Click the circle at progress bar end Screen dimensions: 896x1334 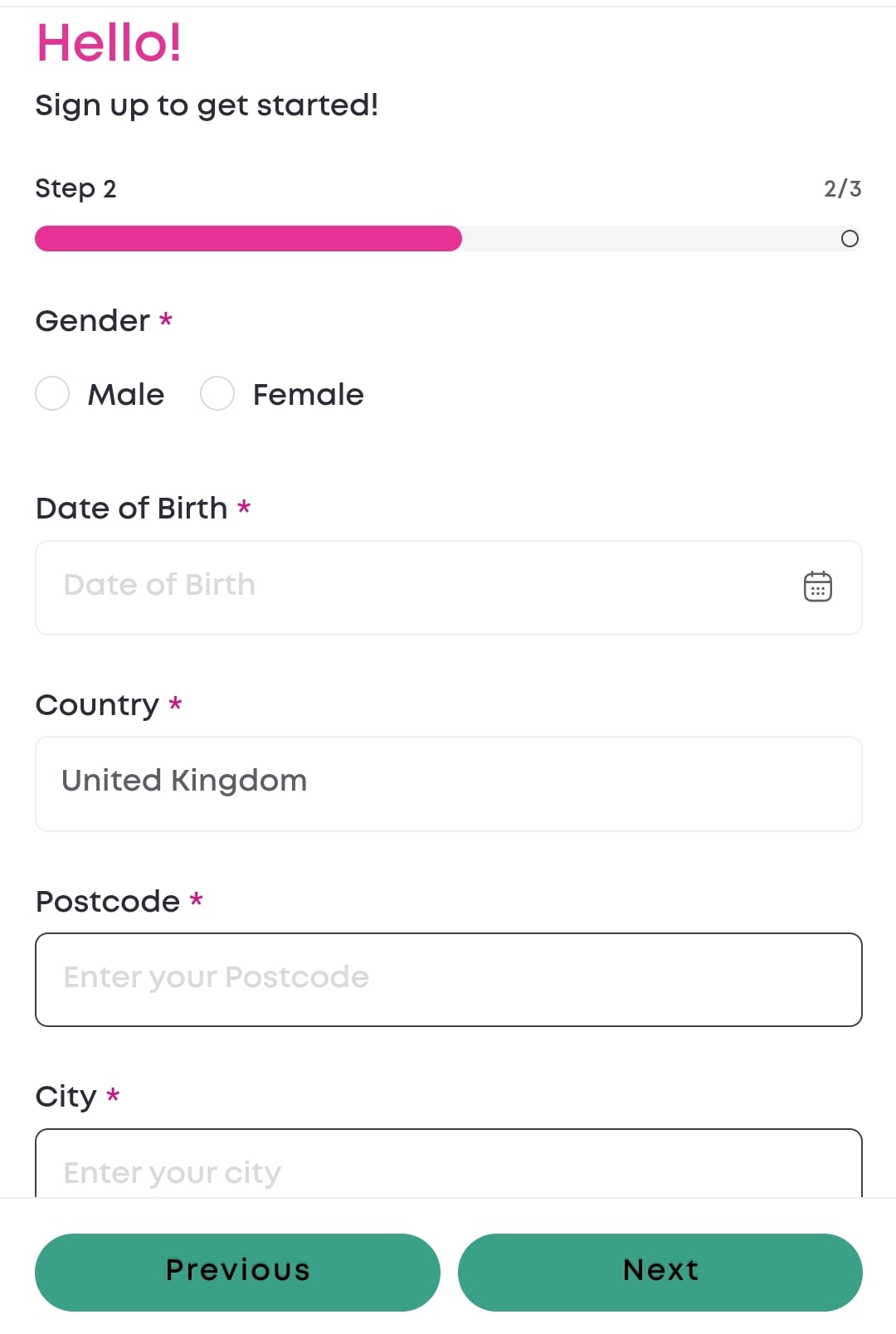pos(850,239)
